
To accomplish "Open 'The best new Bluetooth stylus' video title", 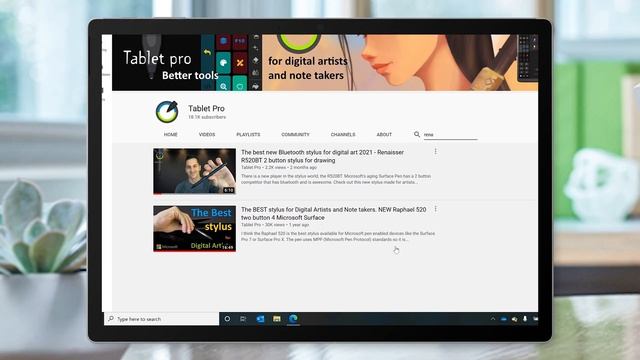I will [322, 156].
